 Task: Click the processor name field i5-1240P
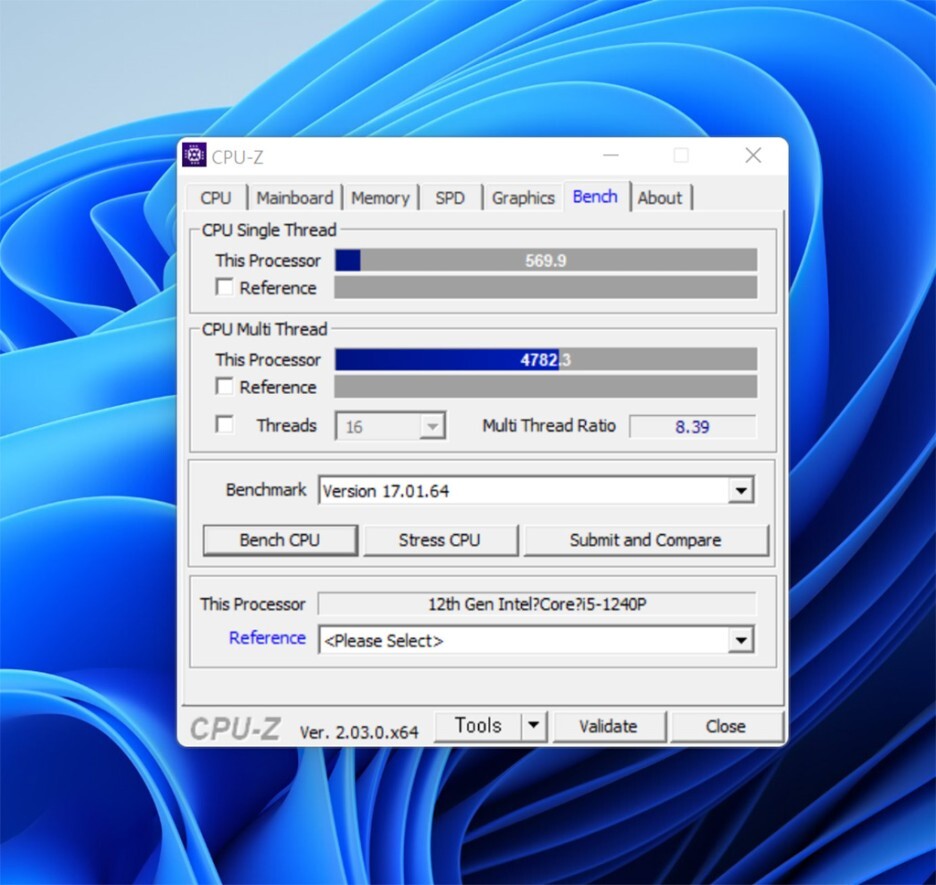tap(537, 604)
